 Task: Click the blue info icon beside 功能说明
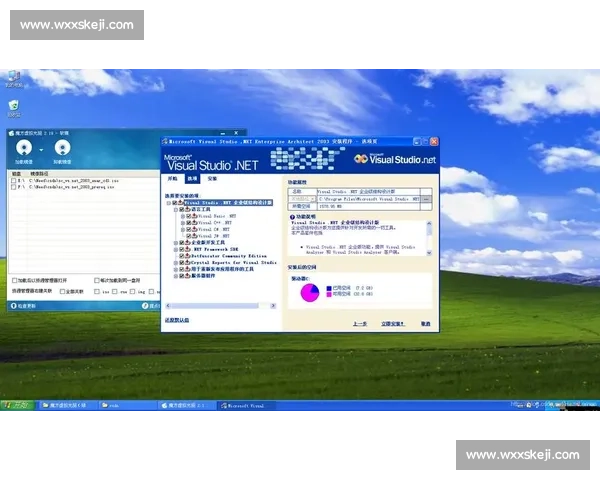coord(292,217)
